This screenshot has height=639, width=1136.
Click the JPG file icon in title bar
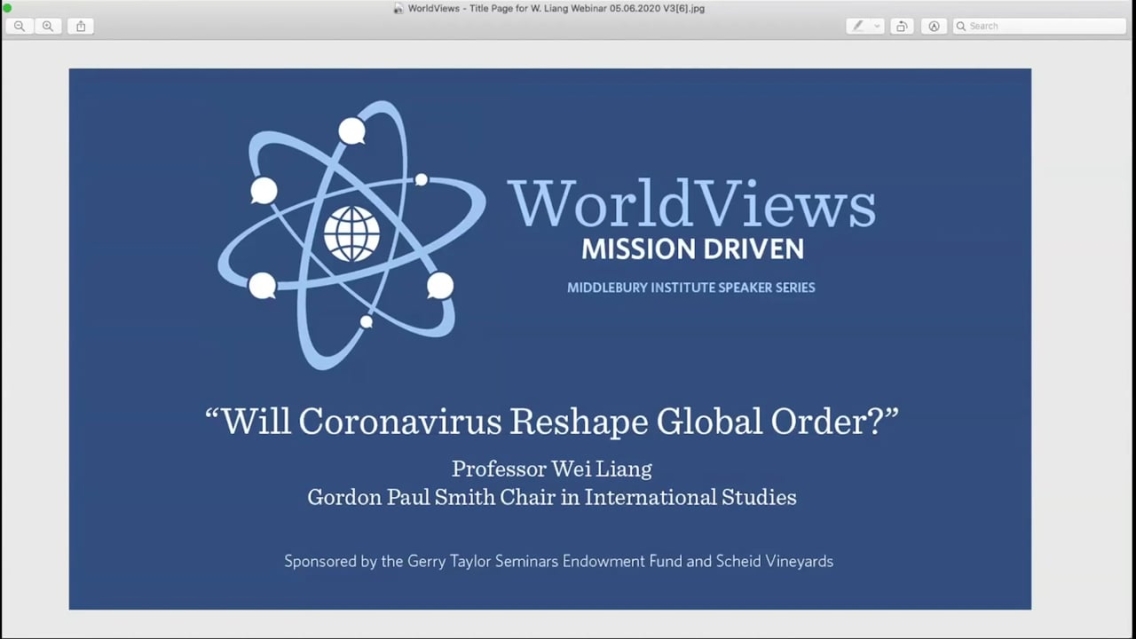click(398, 9)
